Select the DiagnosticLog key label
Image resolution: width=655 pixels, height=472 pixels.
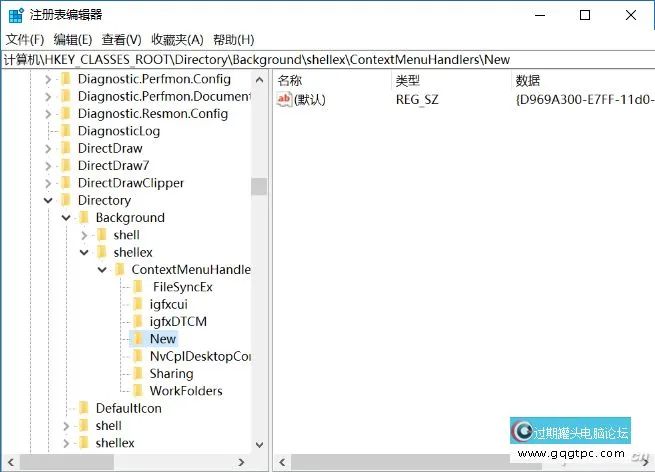coord(119,131)
